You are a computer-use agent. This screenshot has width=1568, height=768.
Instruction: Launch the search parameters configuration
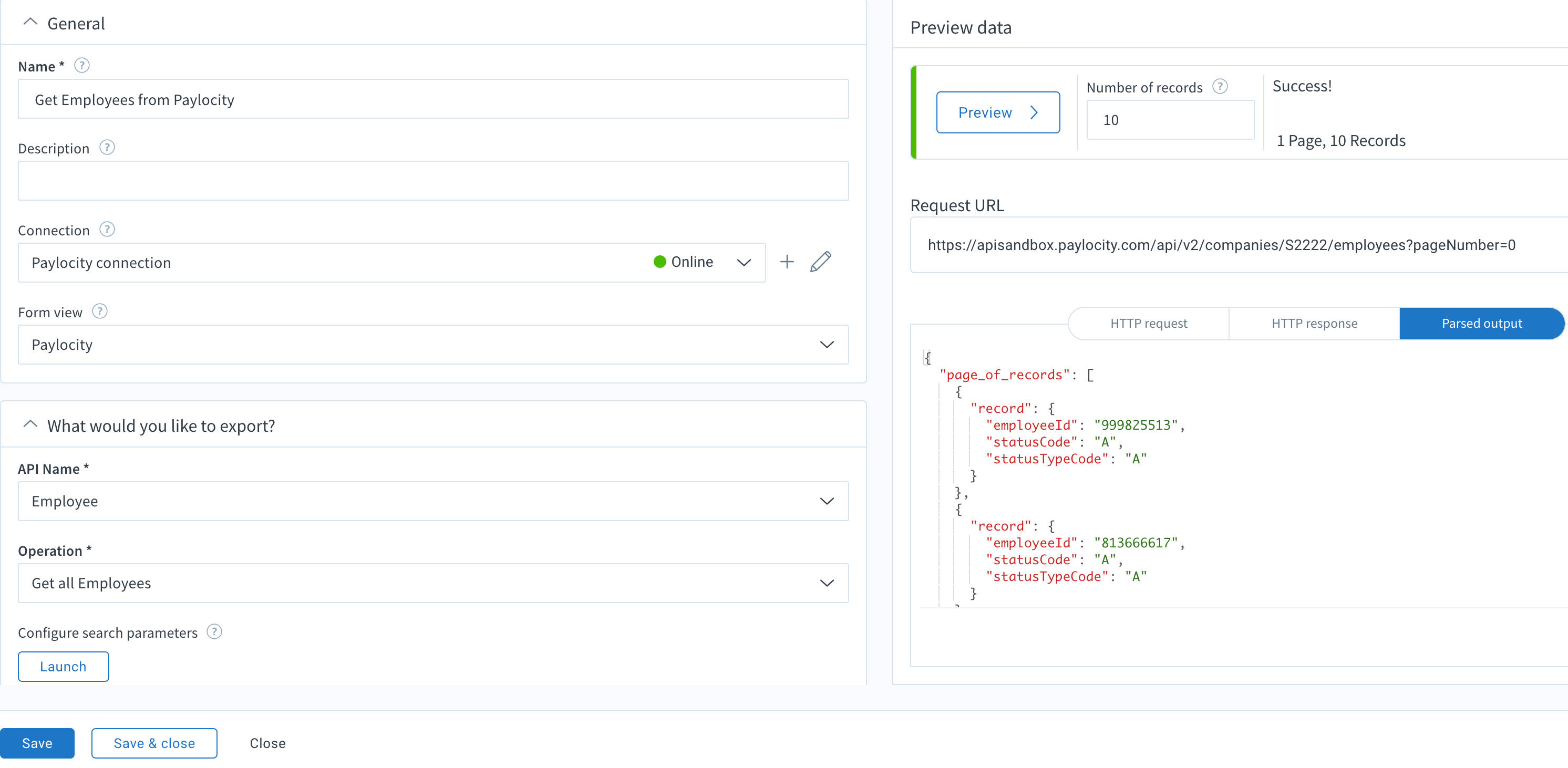point(63,667)
